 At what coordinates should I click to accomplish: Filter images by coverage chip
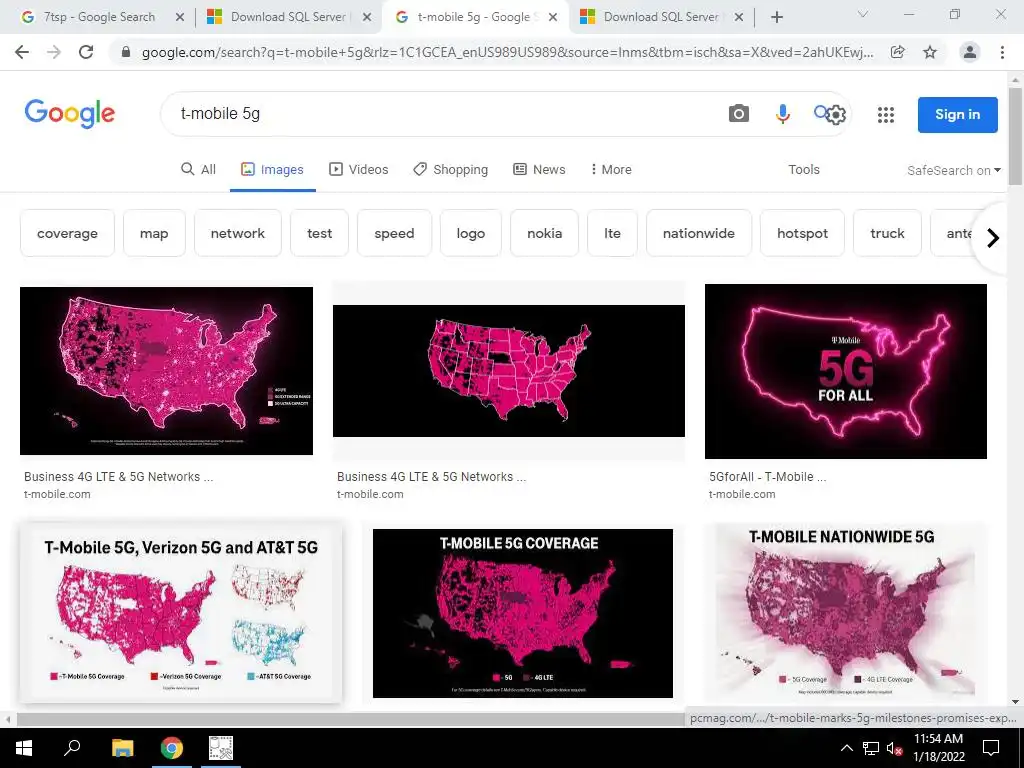click(x=67, y=233)
